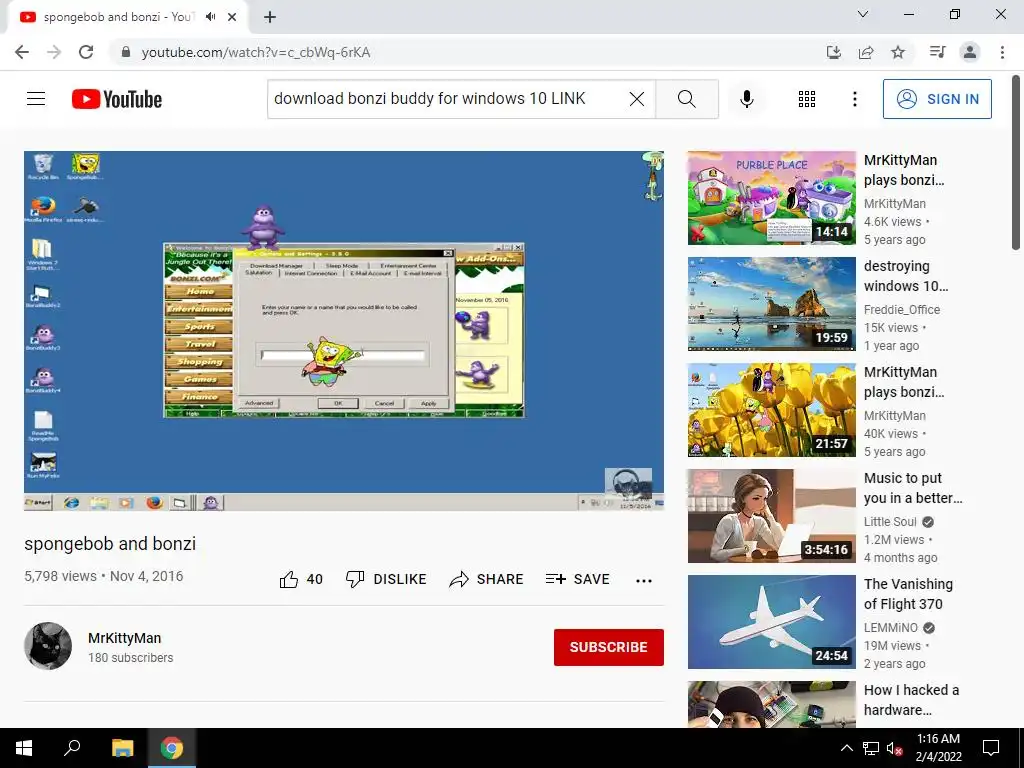
Task: Select the spongebob and bonzi tab
Action: click(118, 17)
